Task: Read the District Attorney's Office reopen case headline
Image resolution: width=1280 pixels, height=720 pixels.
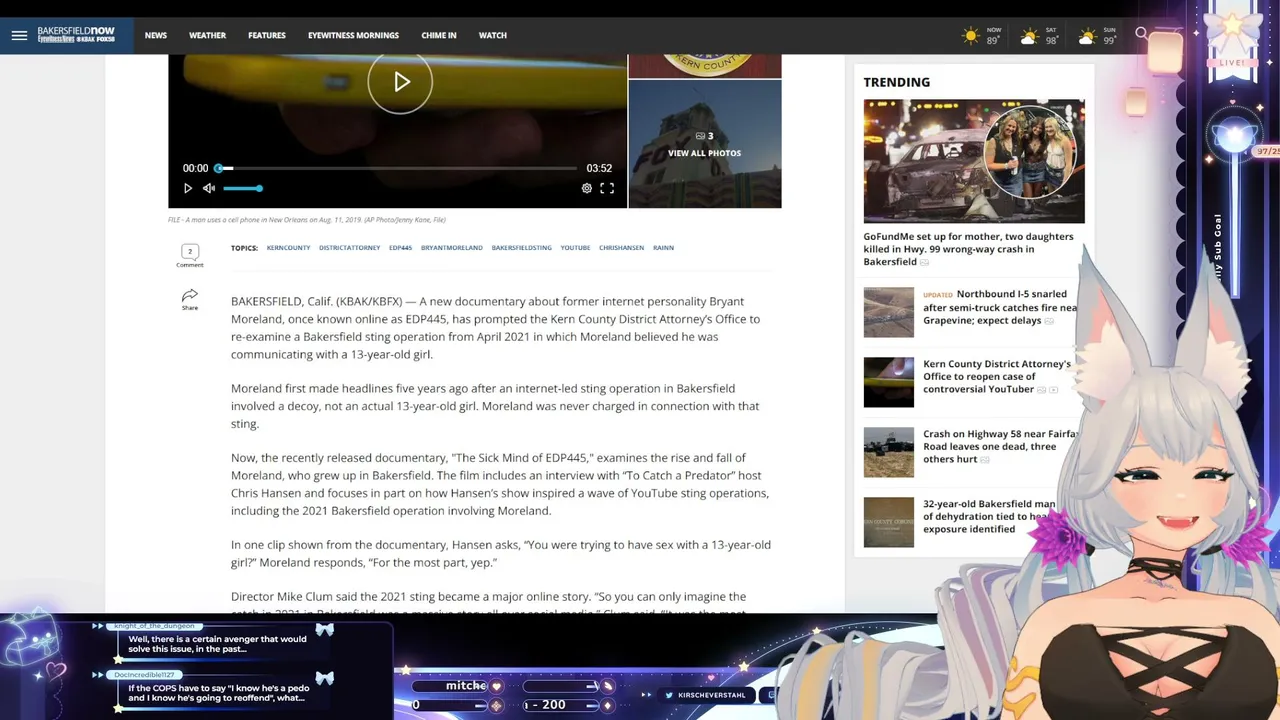Action: tap(997, 377)
